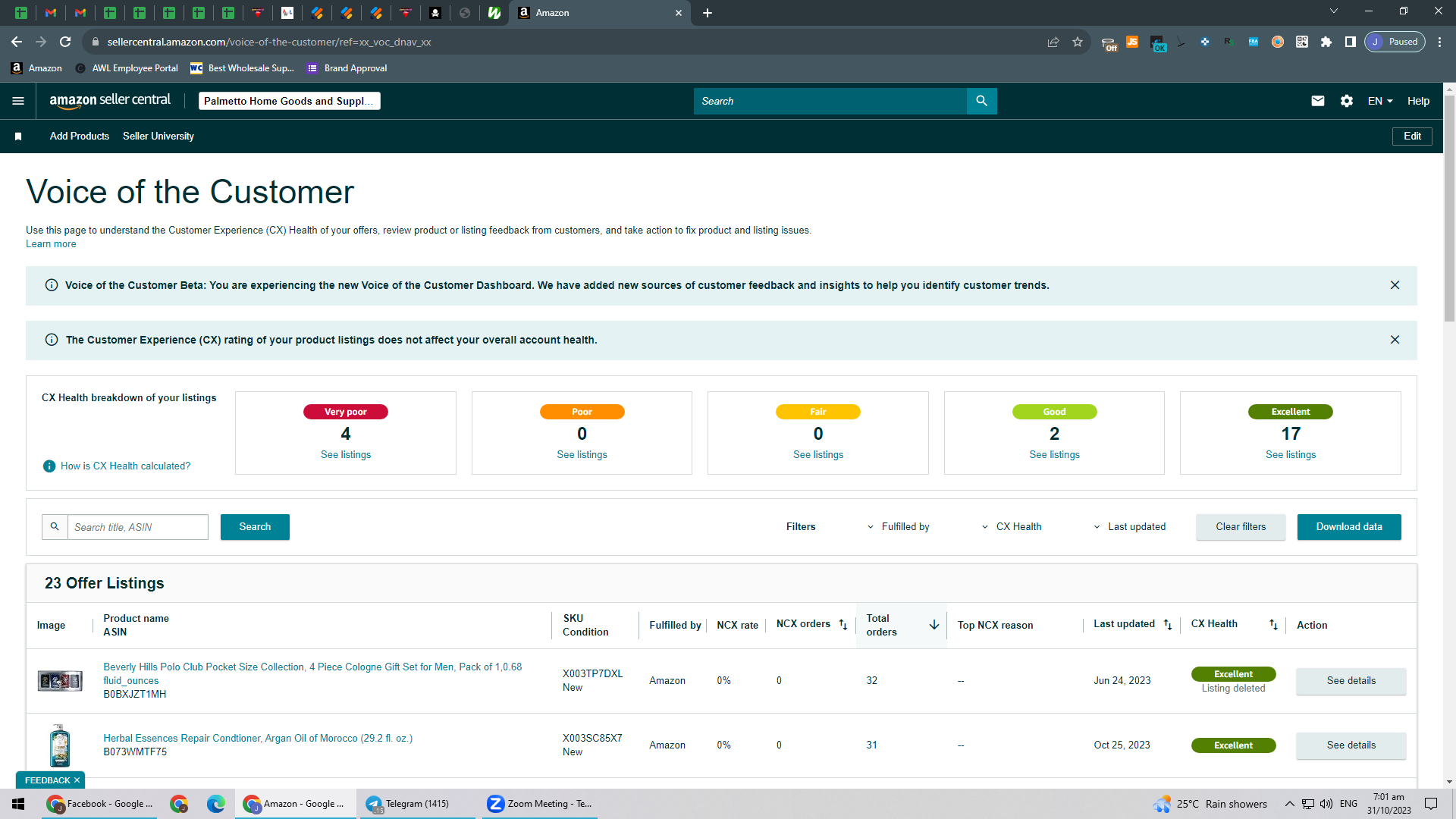Click the Learn more link
Viewport: 1456px width, 819px height.
click(51, 244)
